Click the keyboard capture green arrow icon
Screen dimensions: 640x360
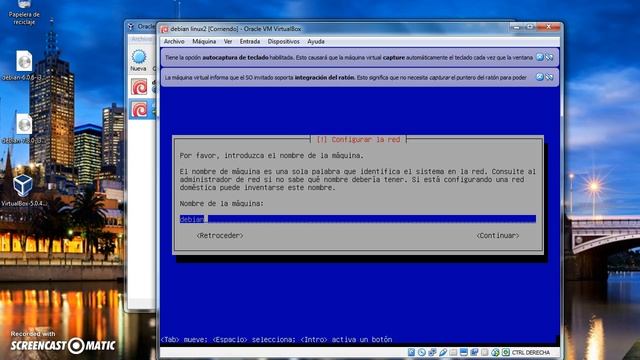coord(506,352)
